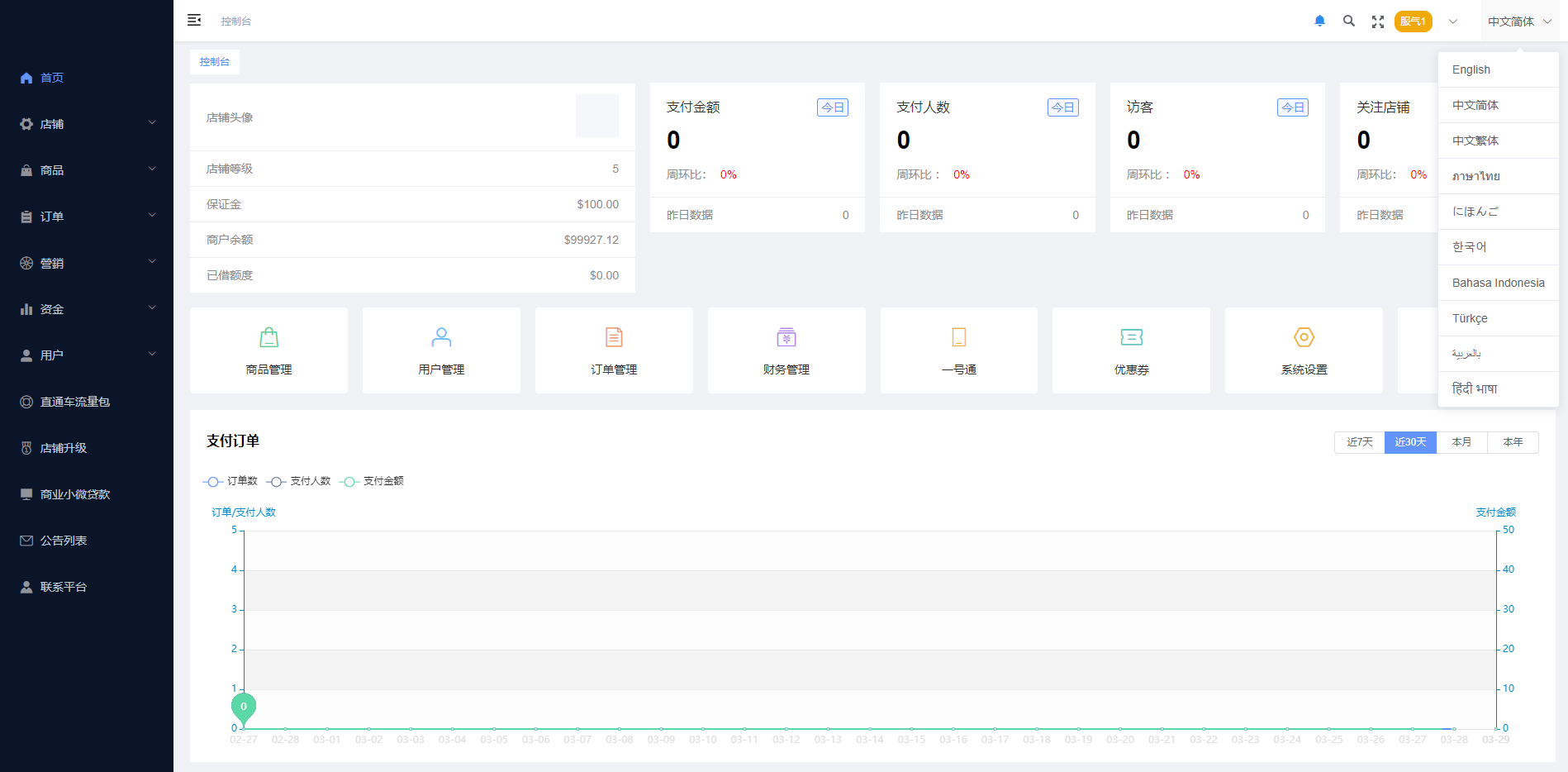
Task: Open the search magnifier icon
Action: click(1348, 21)
